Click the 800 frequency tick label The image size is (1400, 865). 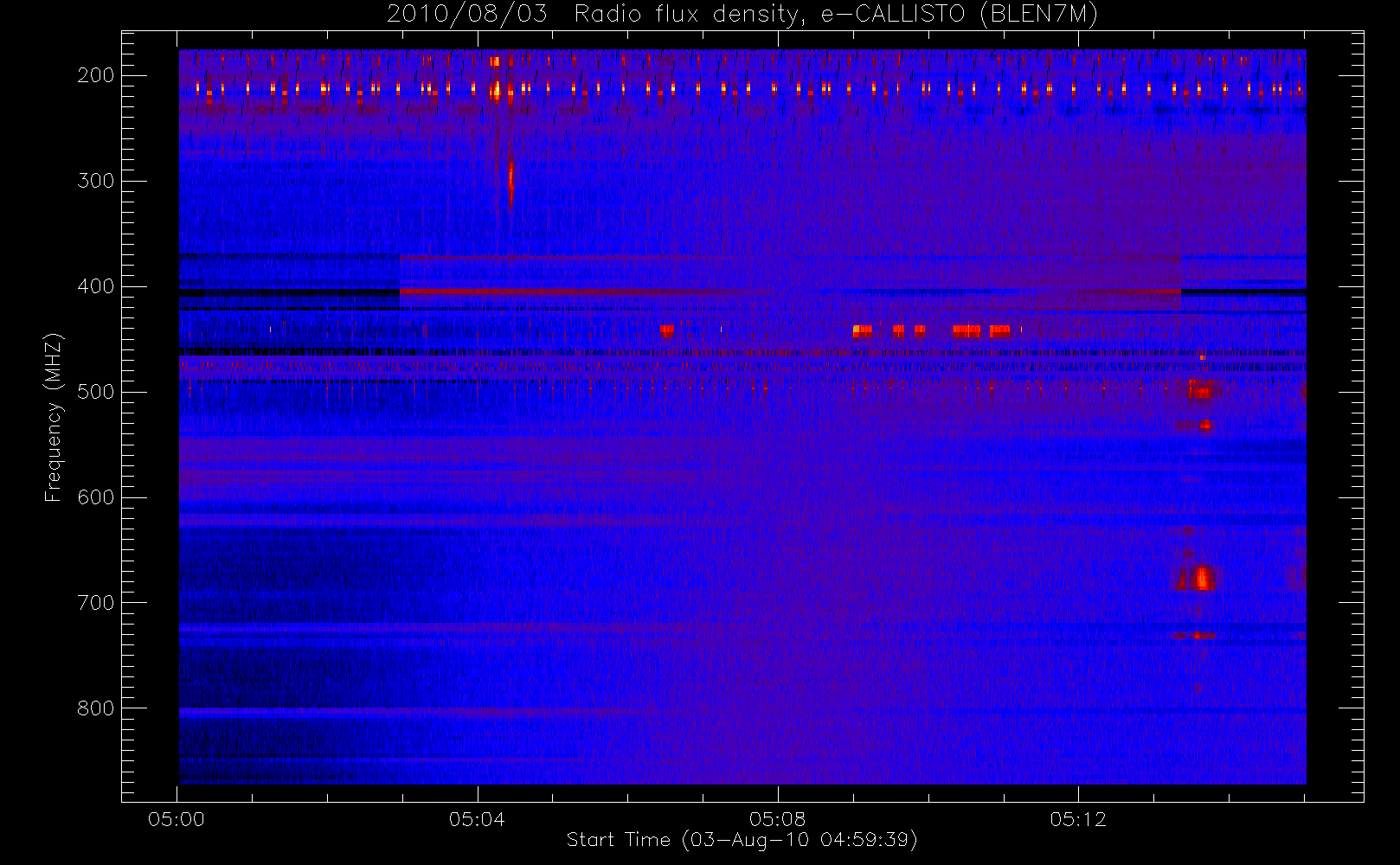(x=96, y=708)
